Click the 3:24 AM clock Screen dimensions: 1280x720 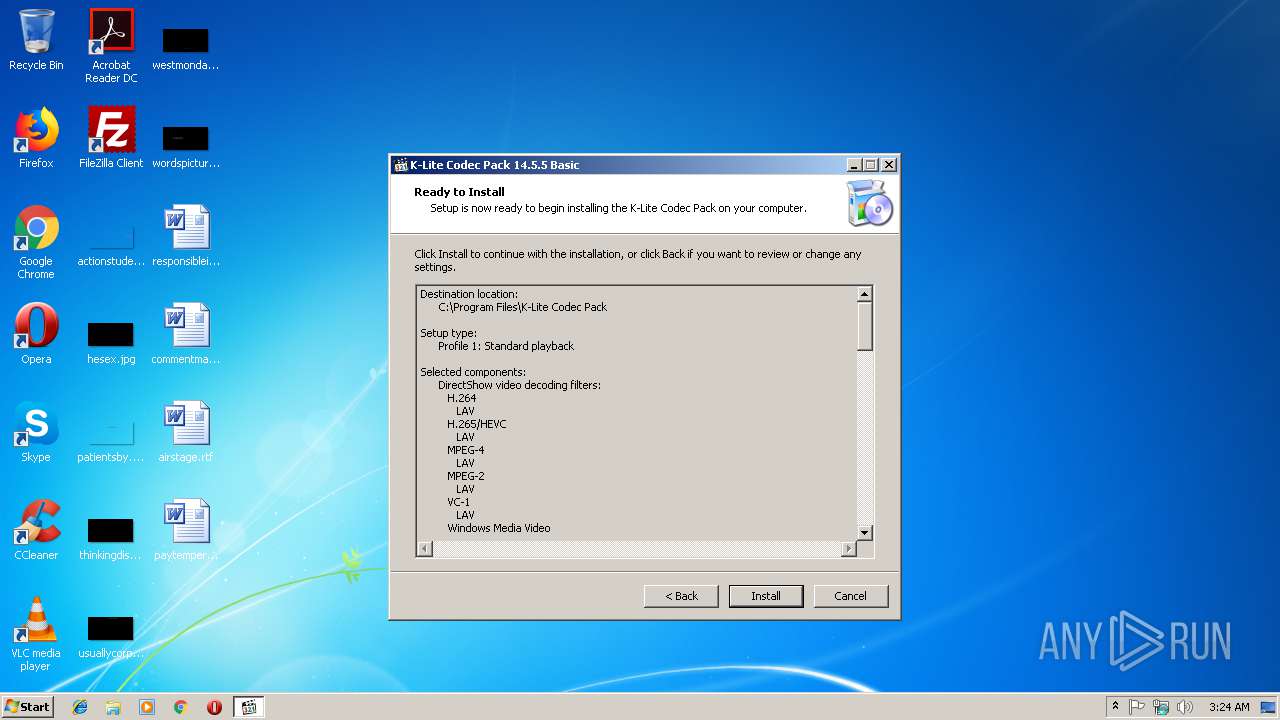(1229, 707)
